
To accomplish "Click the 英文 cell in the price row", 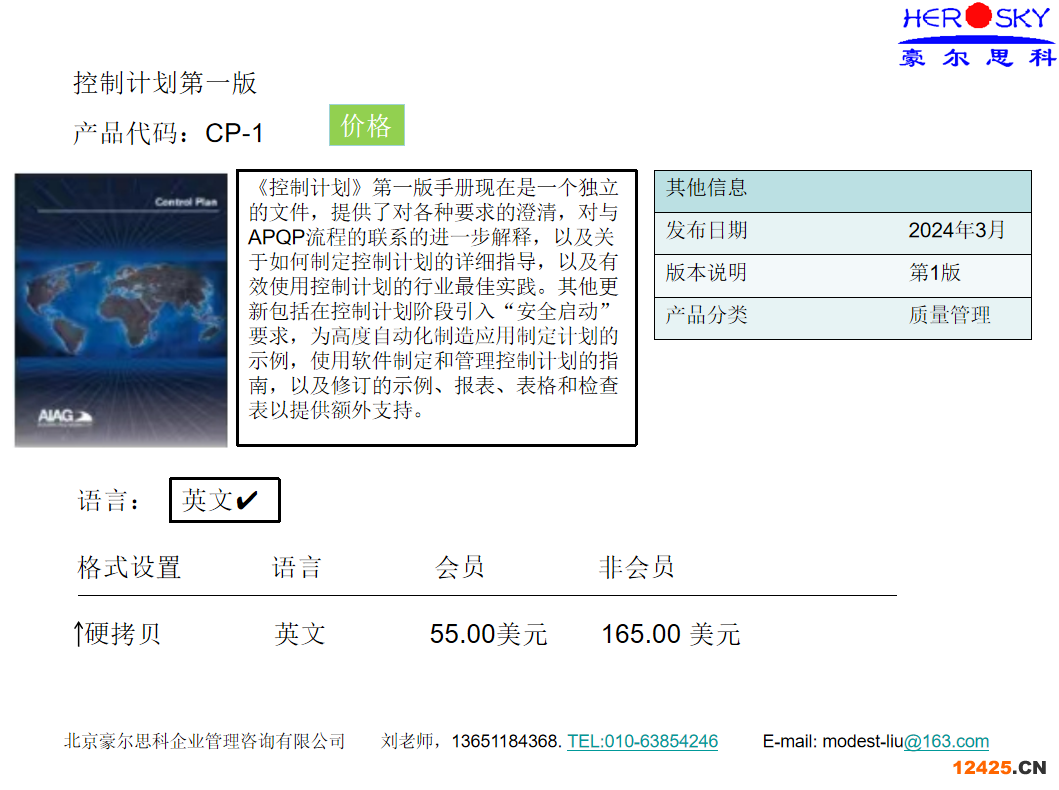I will pyautogui.click(x=300, y=633).
